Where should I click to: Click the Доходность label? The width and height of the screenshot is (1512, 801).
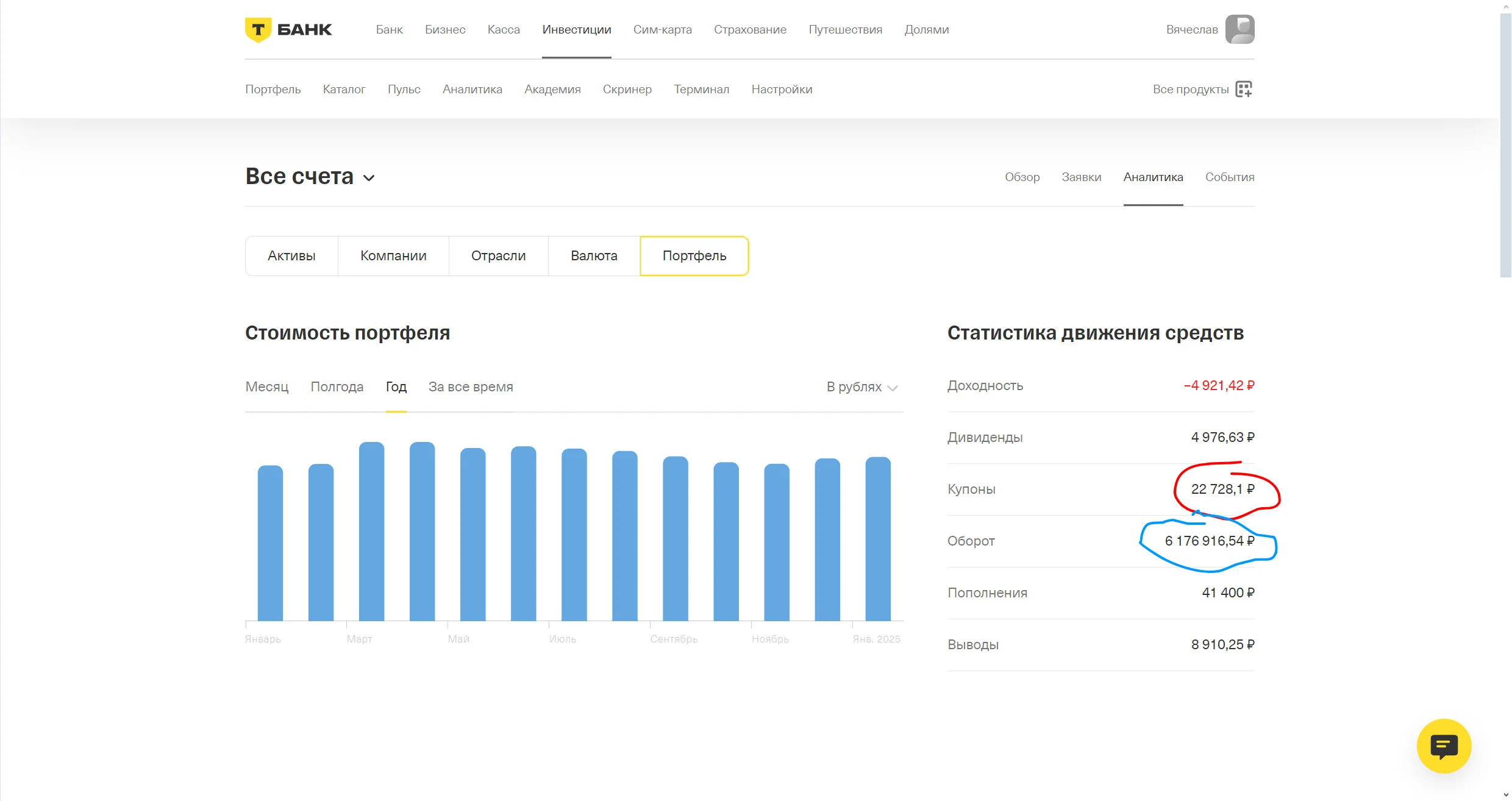pyautogui.click(x=985, y=386)
